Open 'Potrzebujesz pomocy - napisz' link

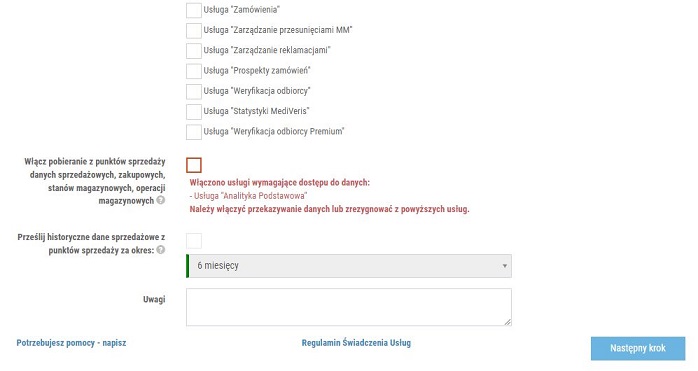pyautogui.click(x=71, y=343)
